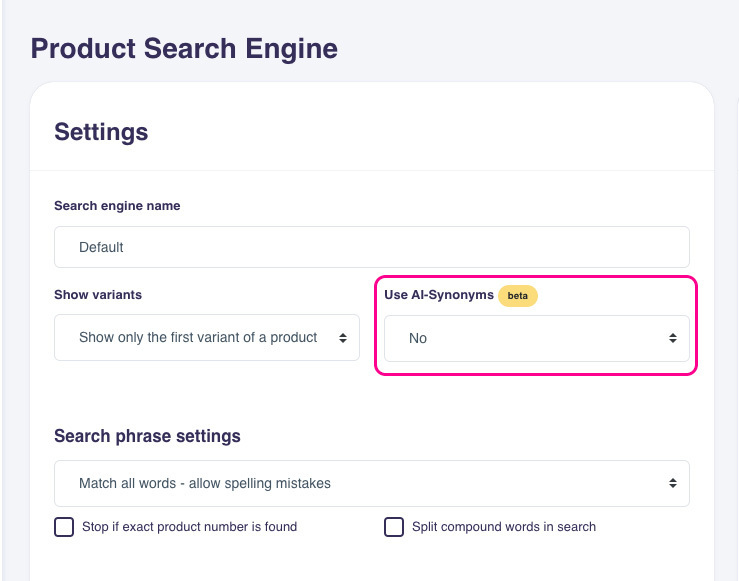Click the Search engine name input field

tap(371, 247)
